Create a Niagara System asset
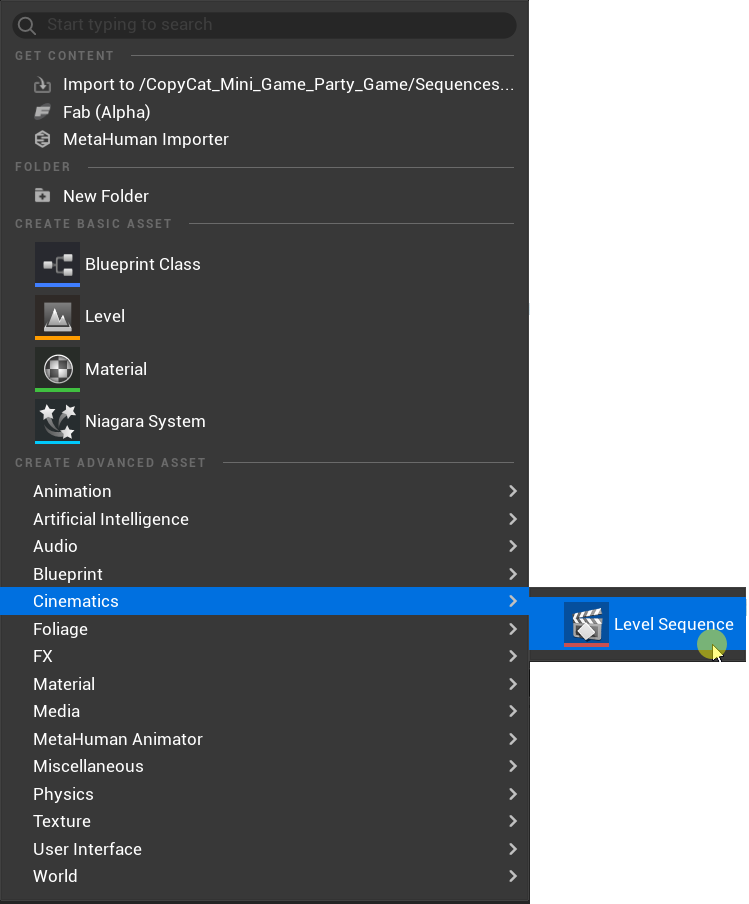Image resolution: width=749 pixels, height=904 pixels. click(x=145, y=421)
